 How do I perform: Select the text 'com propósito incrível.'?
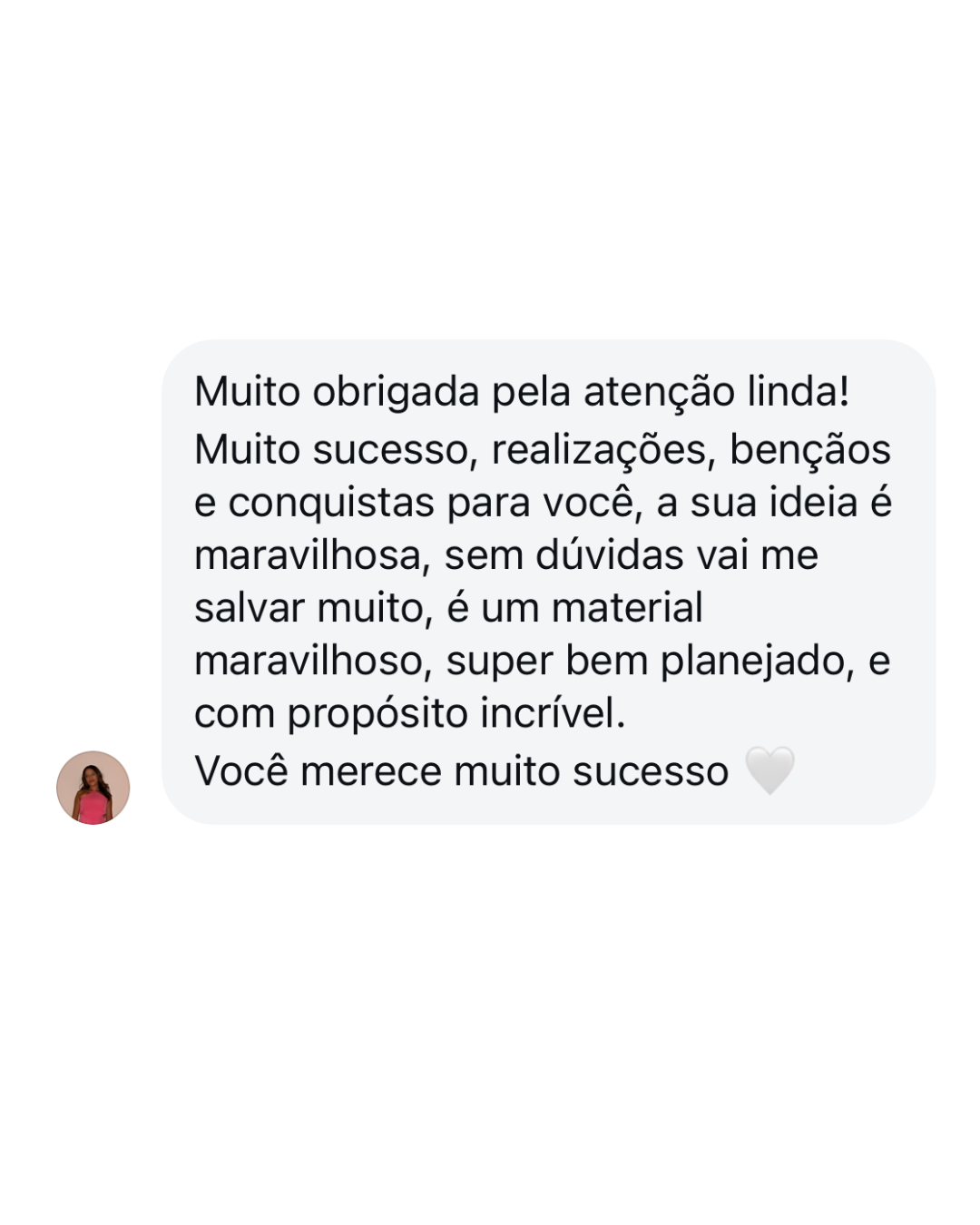pos(410,714)
